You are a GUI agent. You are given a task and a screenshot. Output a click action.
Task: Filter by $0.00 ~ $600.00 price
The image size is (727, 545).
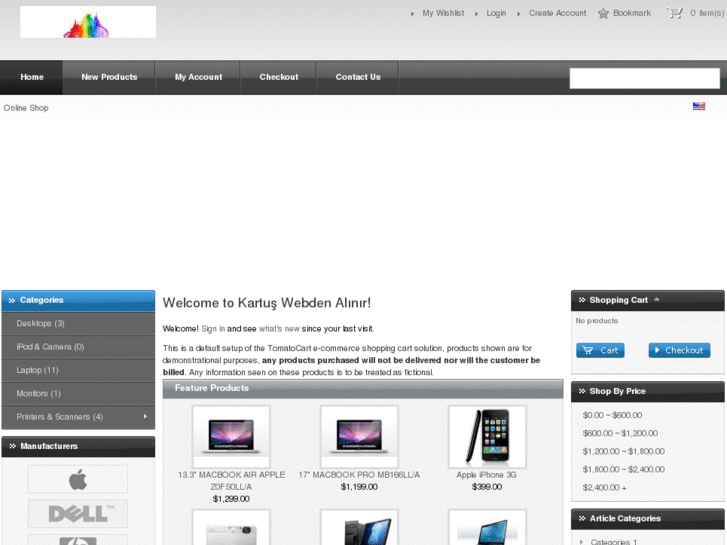pos(612,415)
